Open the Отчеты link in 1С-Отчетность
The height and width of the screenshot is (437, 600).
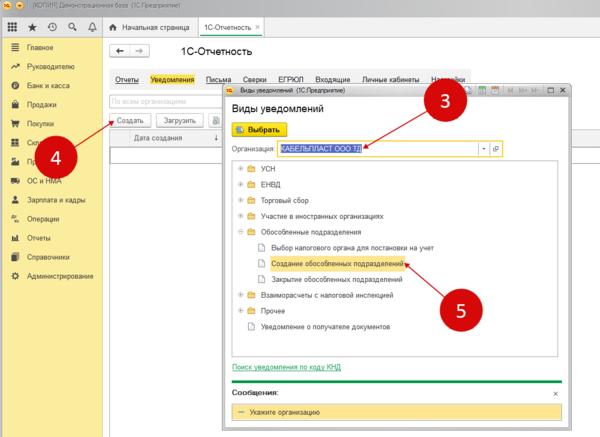[127, 80]
